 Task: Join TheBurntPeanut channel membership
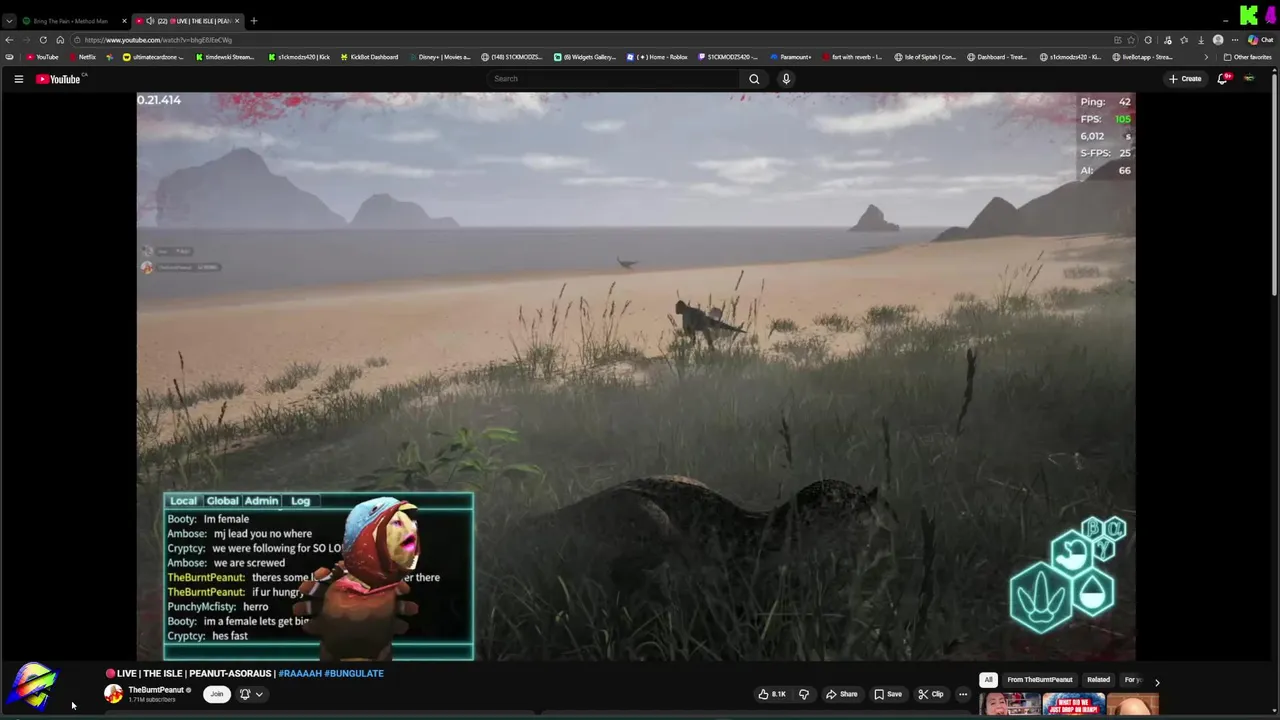217,694
